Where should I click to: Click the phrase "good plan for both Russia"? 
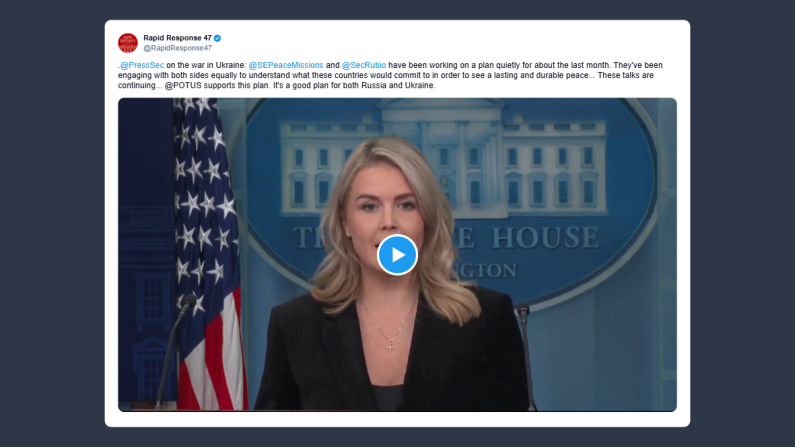339,86
